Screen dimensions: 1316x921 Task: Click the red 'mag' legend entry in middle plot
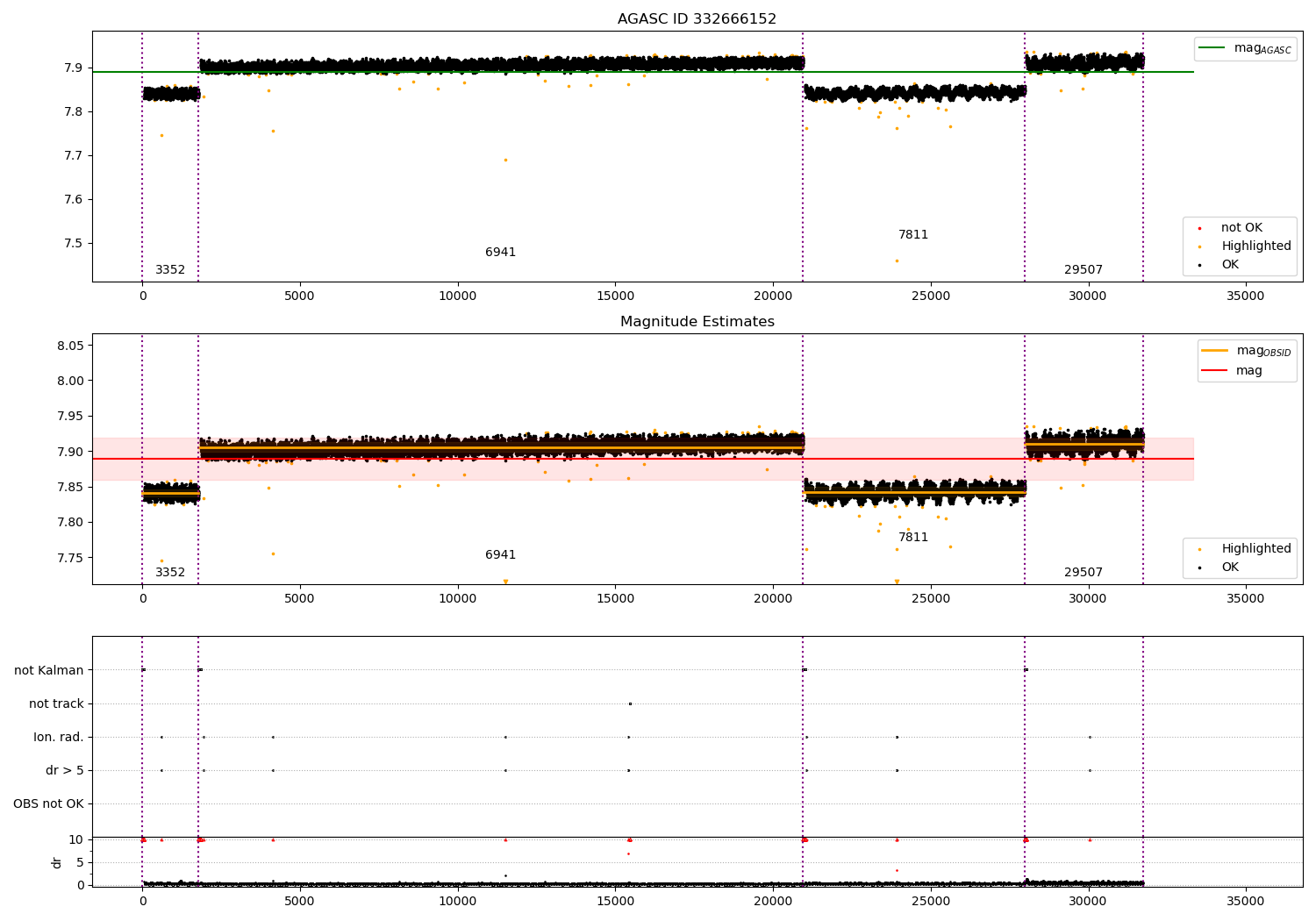tap(1233, 371)
